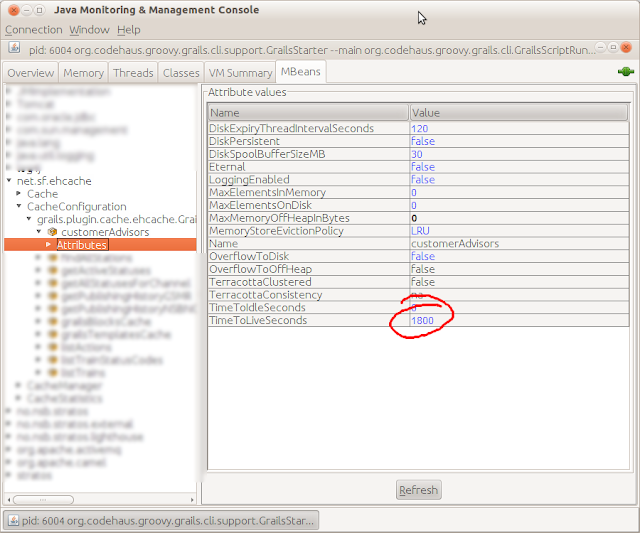Click the Eternal false value
This screenshot has height=533, width=640.
422,167
